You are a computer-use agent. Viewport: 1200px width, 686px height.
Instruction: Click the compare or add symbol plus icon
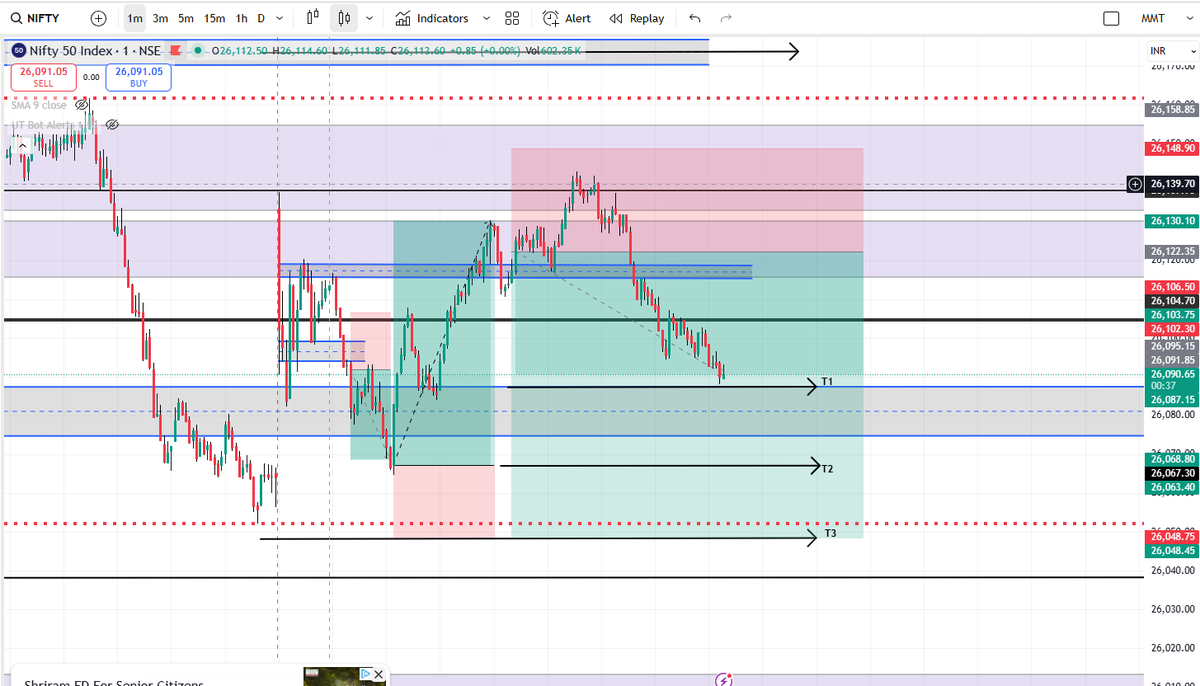point(98,18)
